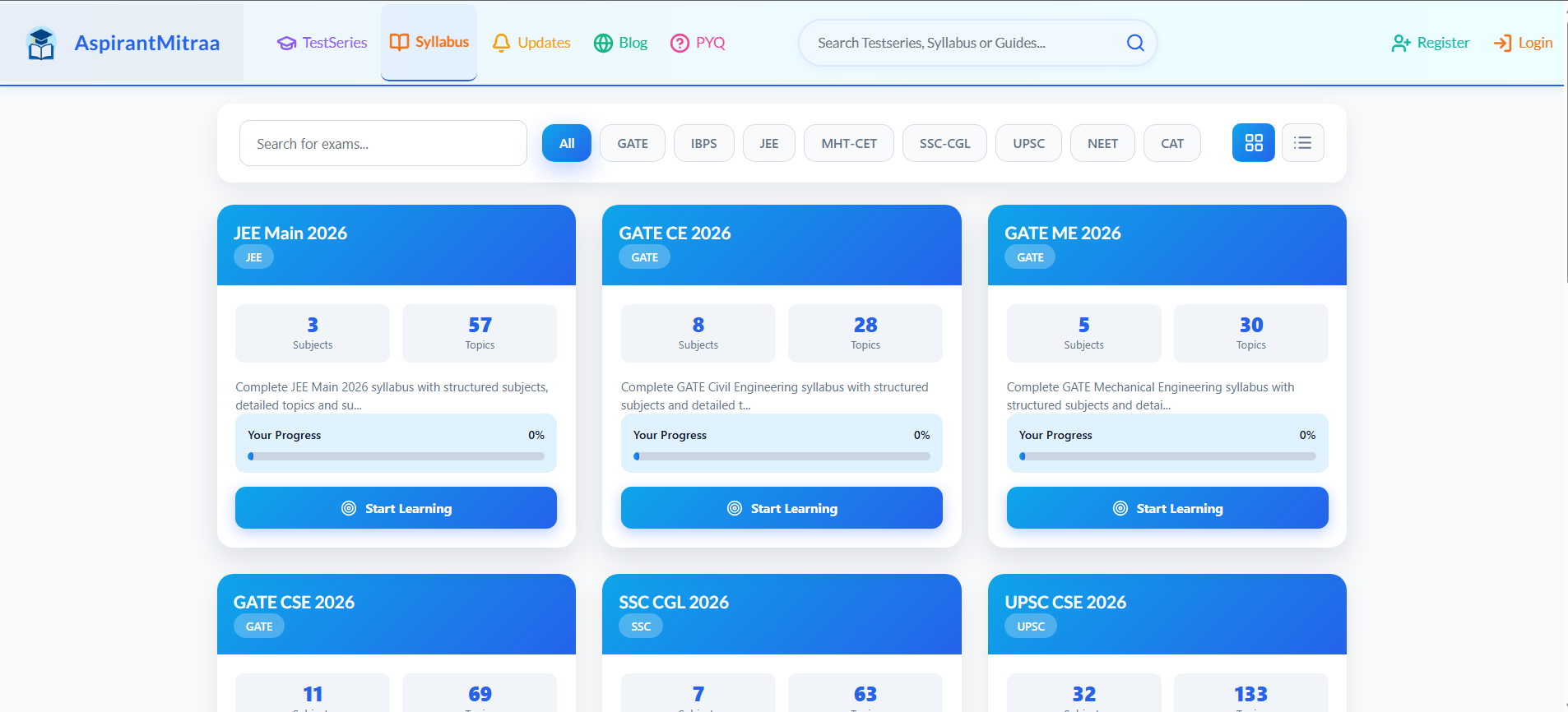
Task: Open the Syllabus nav tab
Action: 429,42
